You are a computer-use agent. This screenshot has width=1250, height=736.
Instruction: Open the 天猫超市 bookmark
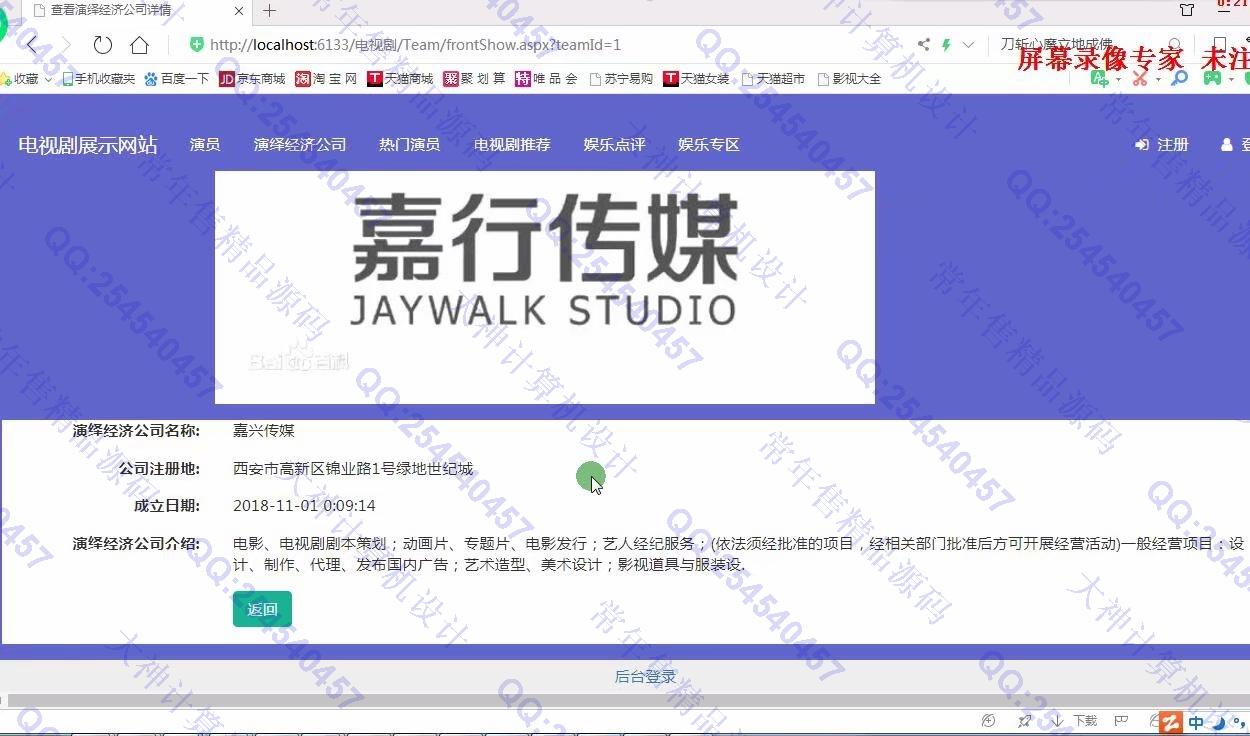coord(772,79)
